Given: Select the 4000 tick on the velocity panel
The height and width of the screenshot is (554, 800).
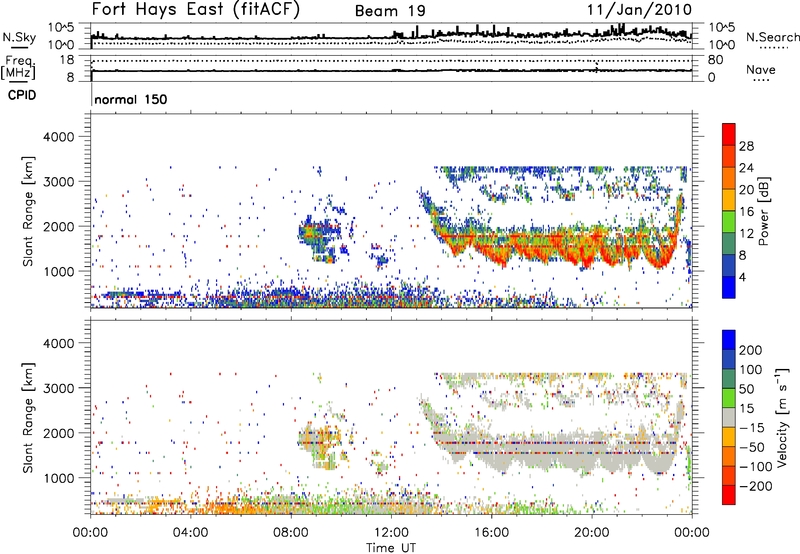Looking at the screenshot, I should [x=59, y=343].
